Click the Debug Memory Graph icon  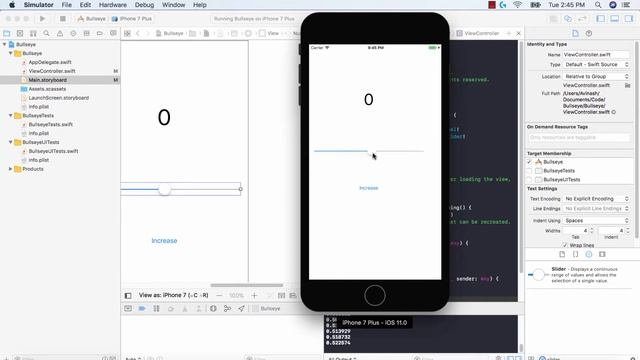[227, 309]
